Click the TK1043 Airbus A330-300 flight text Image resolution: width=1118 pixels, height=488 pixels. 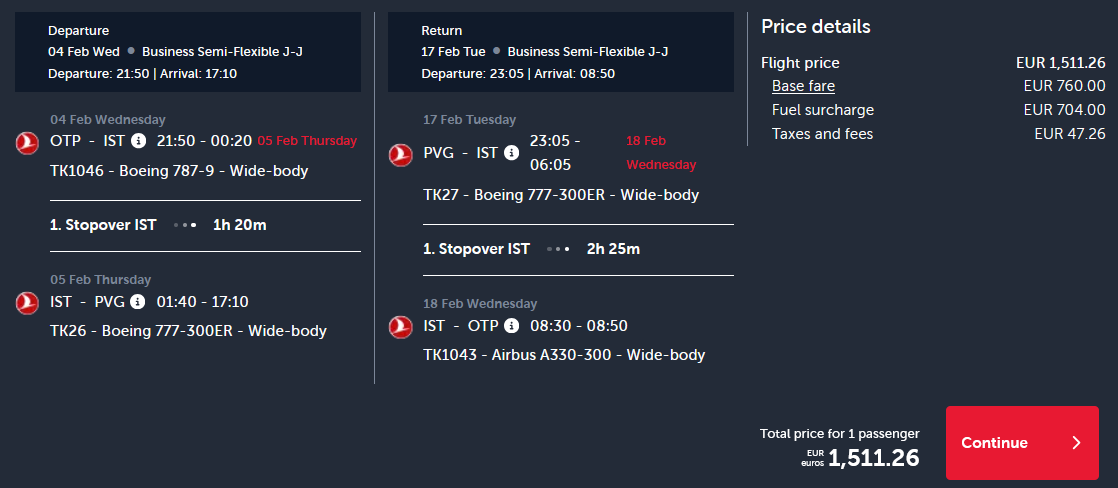coord(564,355)
